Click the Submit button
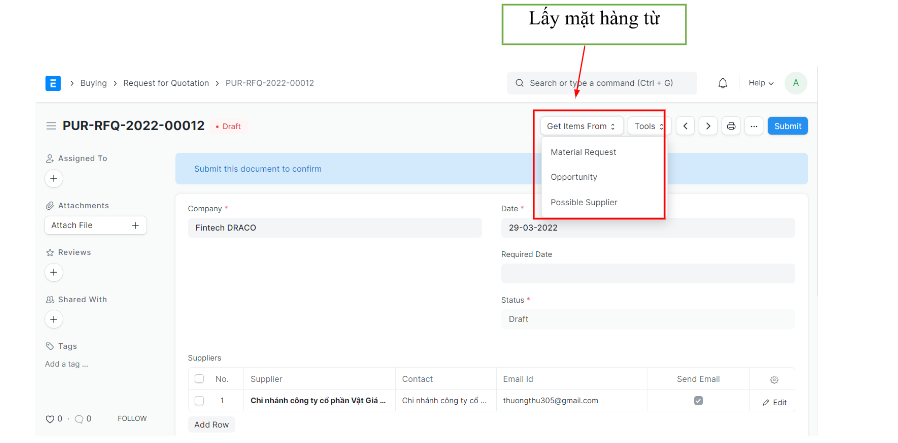898x443 pixels. point(787,126)
